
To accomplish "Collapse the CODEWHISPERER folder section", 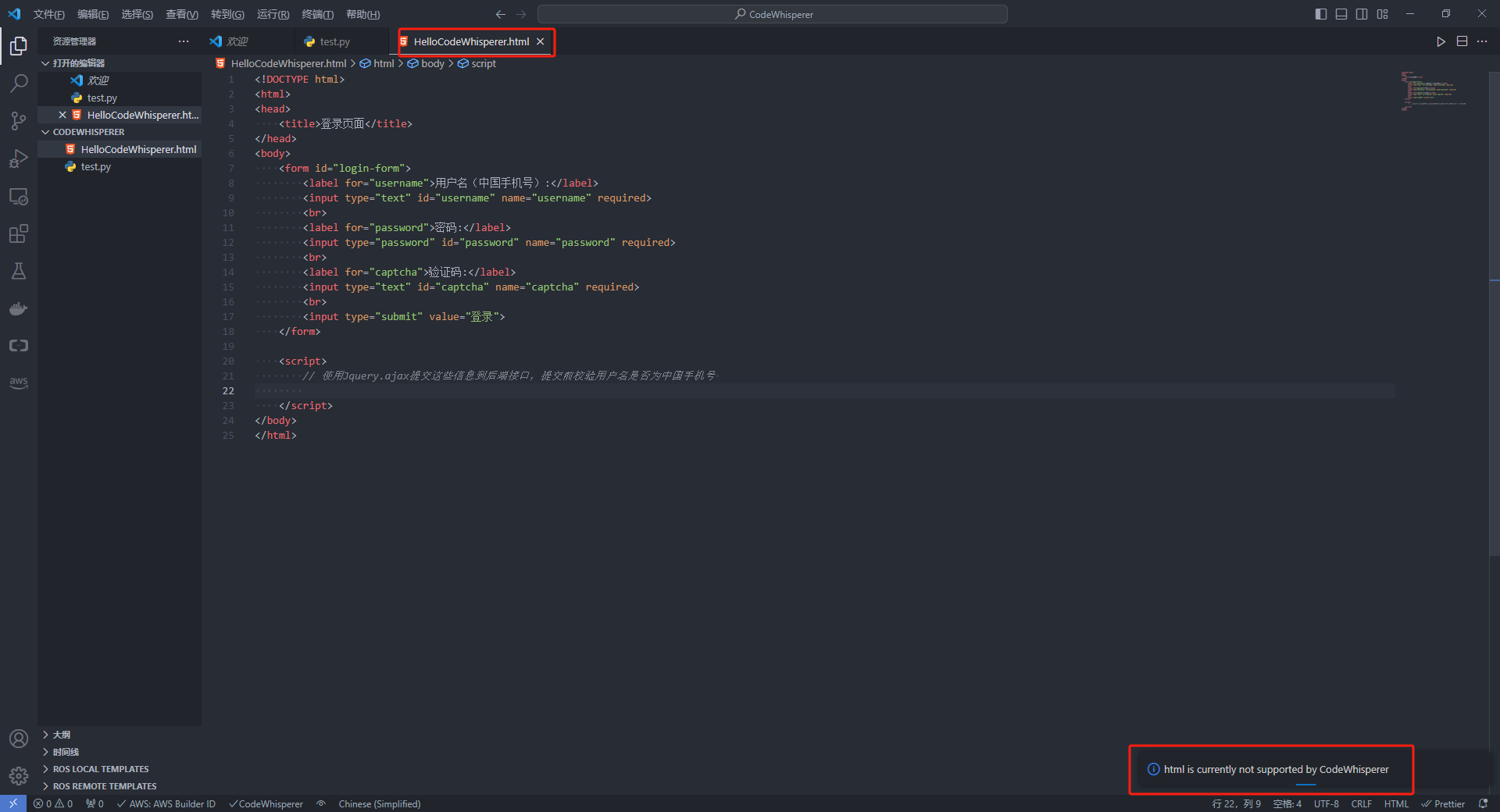I will [120, 132].
